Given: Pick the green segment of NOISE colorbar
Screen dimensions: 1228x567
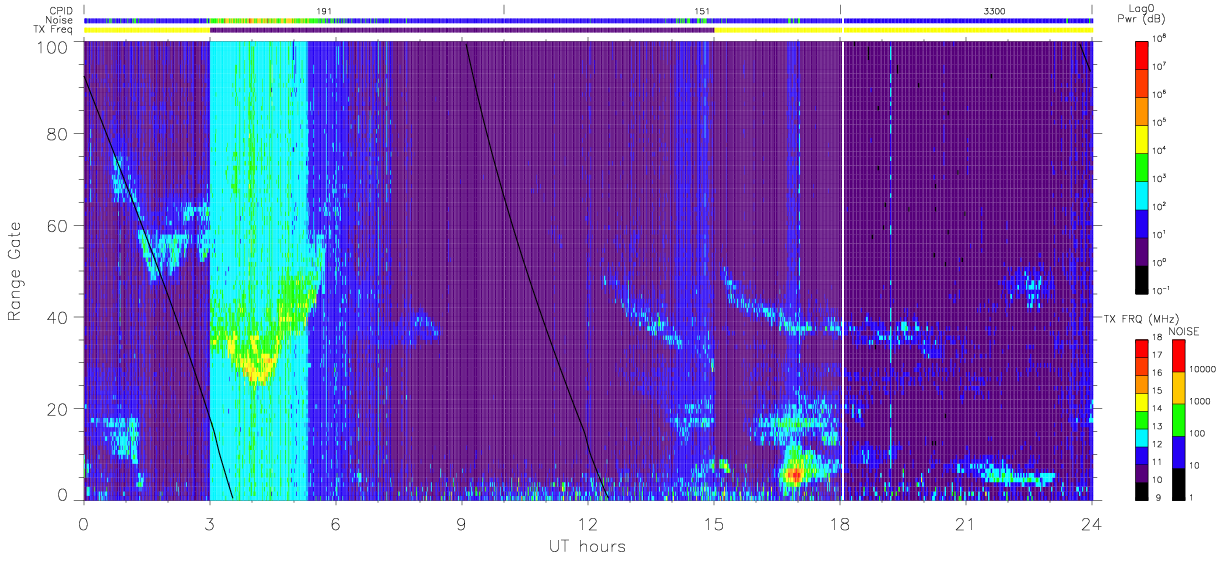Looking at the screenshot, I should coord(1179,419).
